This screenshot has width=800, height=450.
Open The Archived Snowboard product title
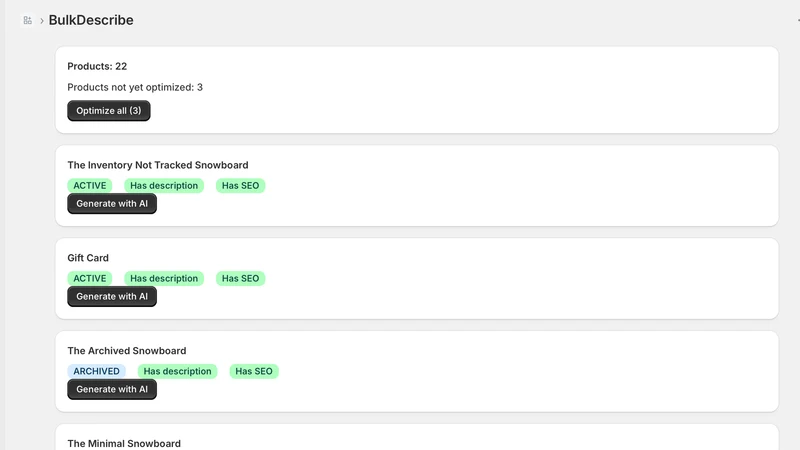point(127,351)
